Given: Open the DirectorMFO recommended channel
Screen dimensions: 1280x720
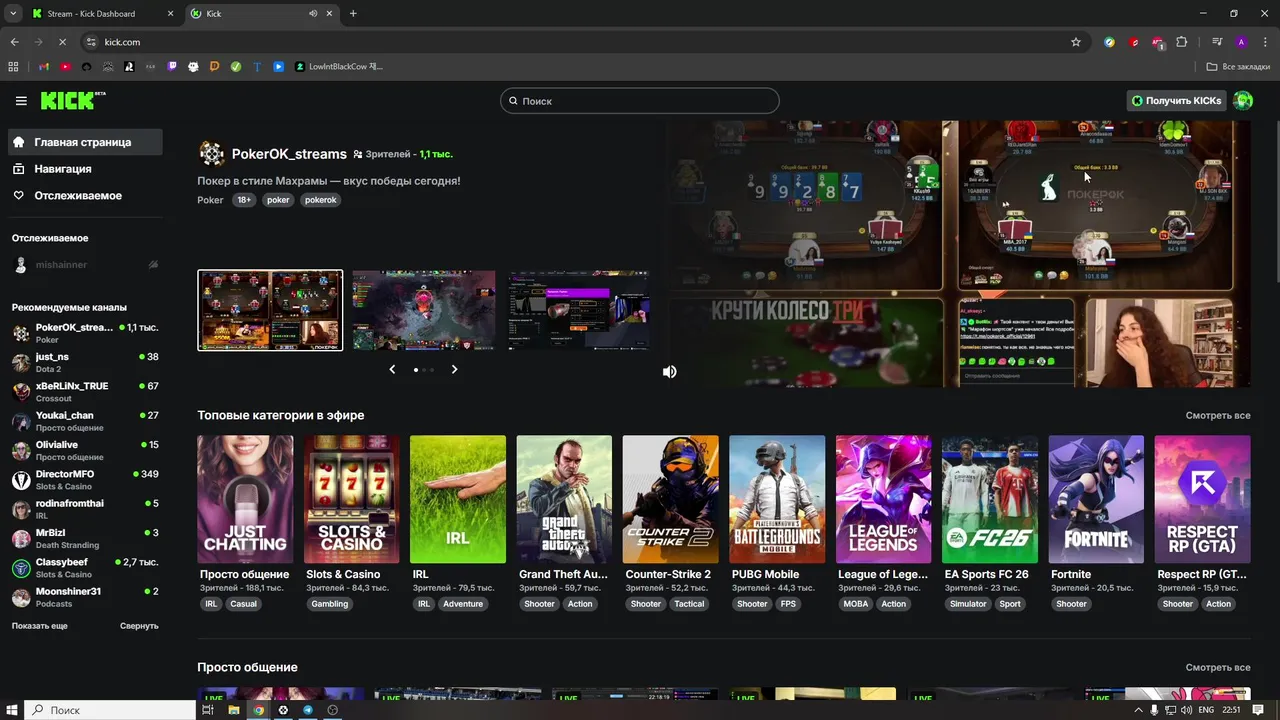Looking at the screenshot, I should pyautogui.click(x=86, y=480).
